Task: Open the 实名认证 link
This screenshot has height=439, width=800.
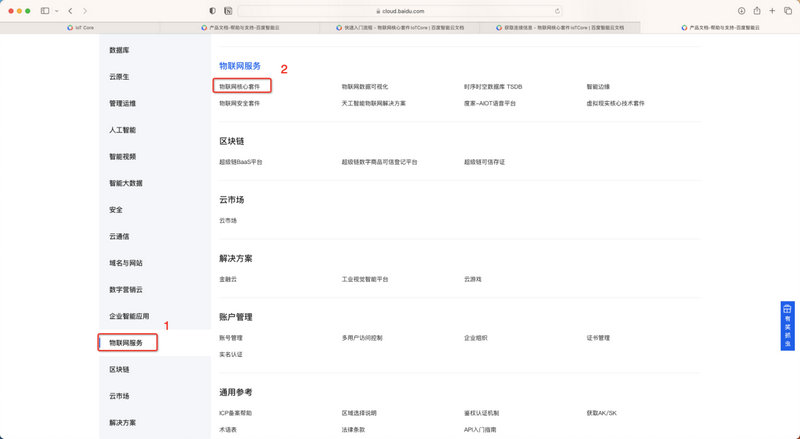Action: coord(231,354)
